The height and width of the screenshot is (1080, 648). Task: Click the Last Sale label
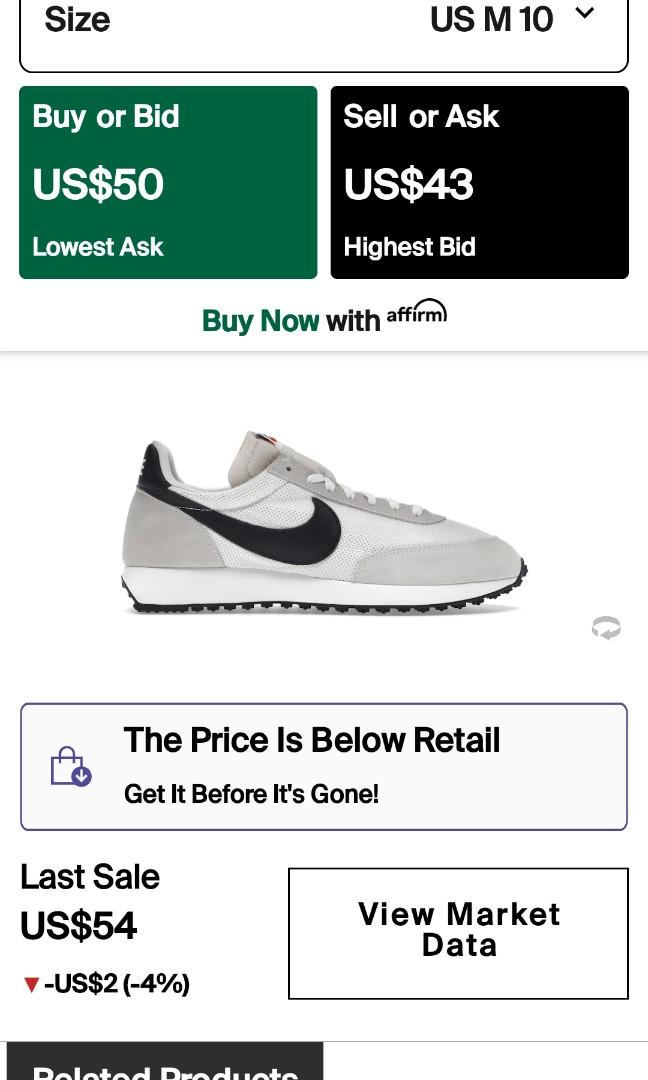coord(90,877)
